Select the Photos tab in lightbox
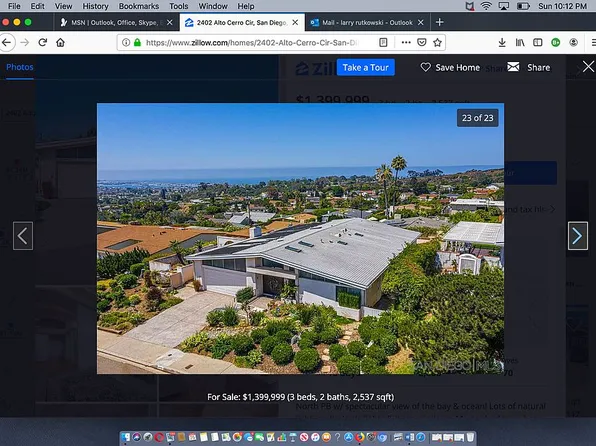596x446 pixels. point(20,67)
